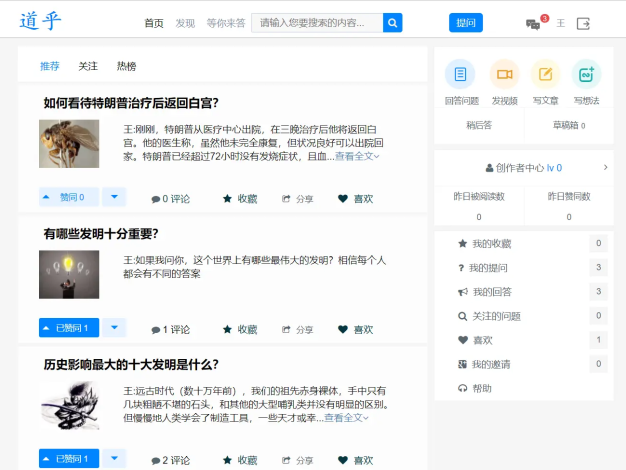
Task: Expand 查看全文 on the 十大发明 post
Action: [x=346, y=418]
